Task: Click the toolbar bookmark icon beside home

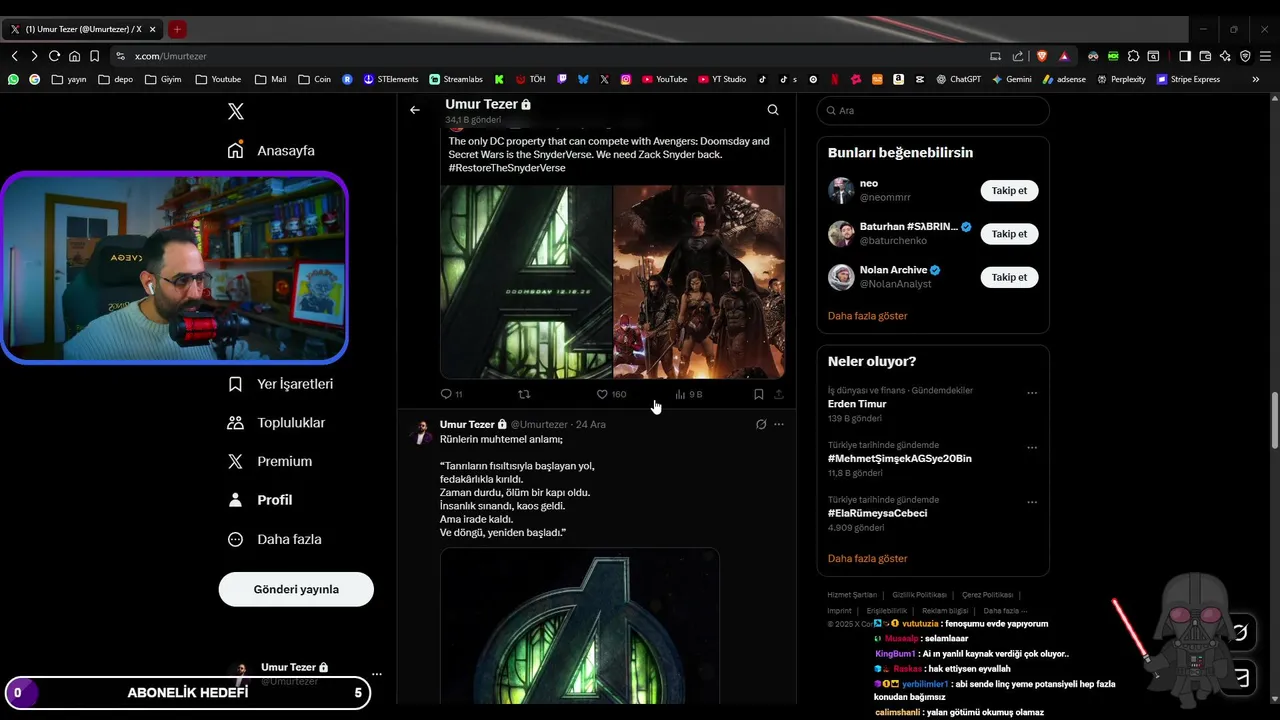Action: [x=94, y=56]
